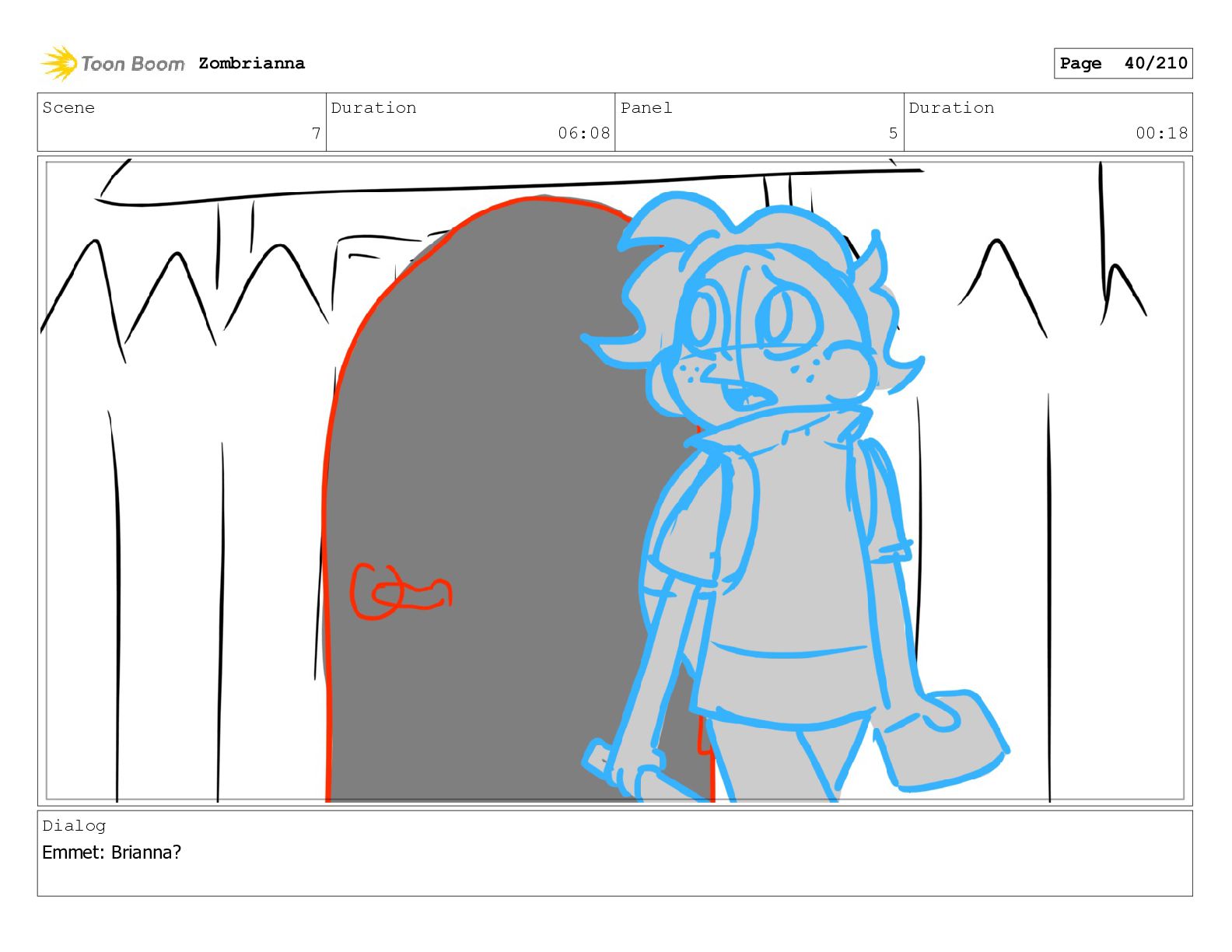Viewport: 1232px width, 952px height.
Task: Select scene number 7
Action: (316, 134)
